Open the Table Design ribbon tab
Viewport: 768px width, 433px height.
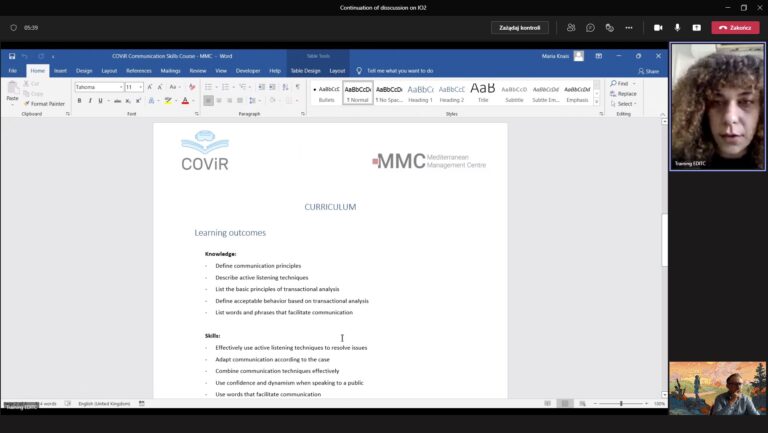[x=305, y=71]
